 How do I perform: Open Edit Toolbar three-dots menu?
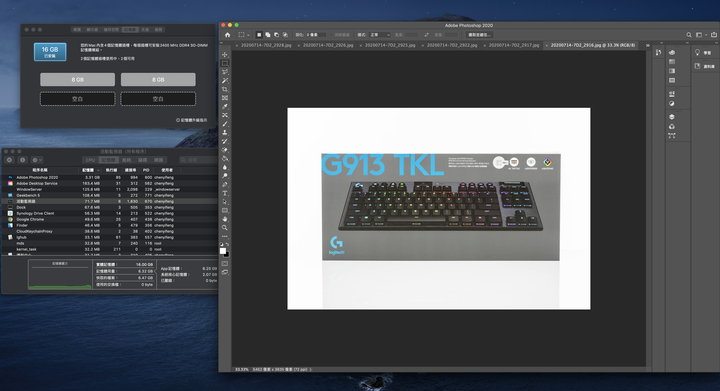225,236
